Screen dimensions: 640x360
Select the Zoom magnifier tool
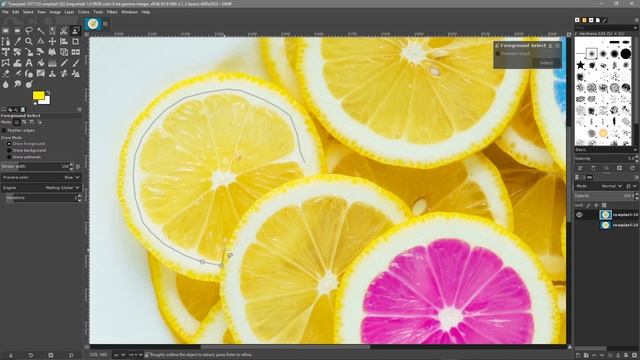point(29,41)
